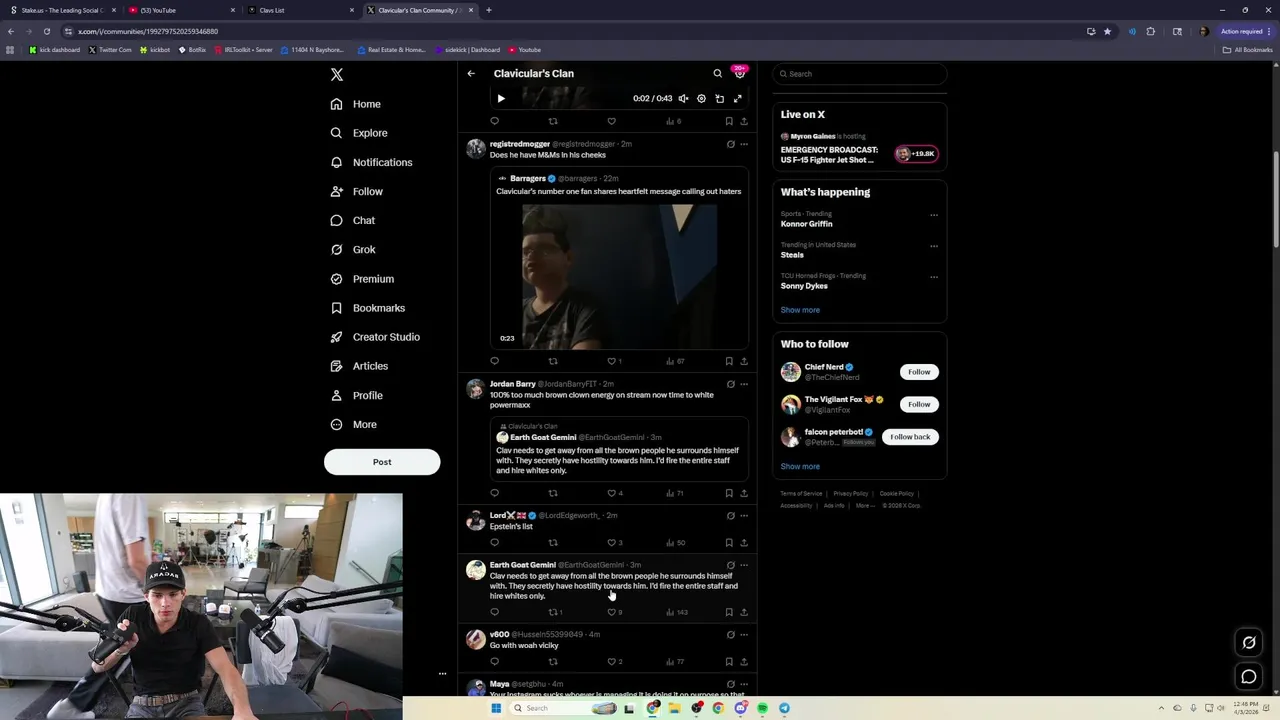Join Myron Gaines live broadcast

(916, 154)
